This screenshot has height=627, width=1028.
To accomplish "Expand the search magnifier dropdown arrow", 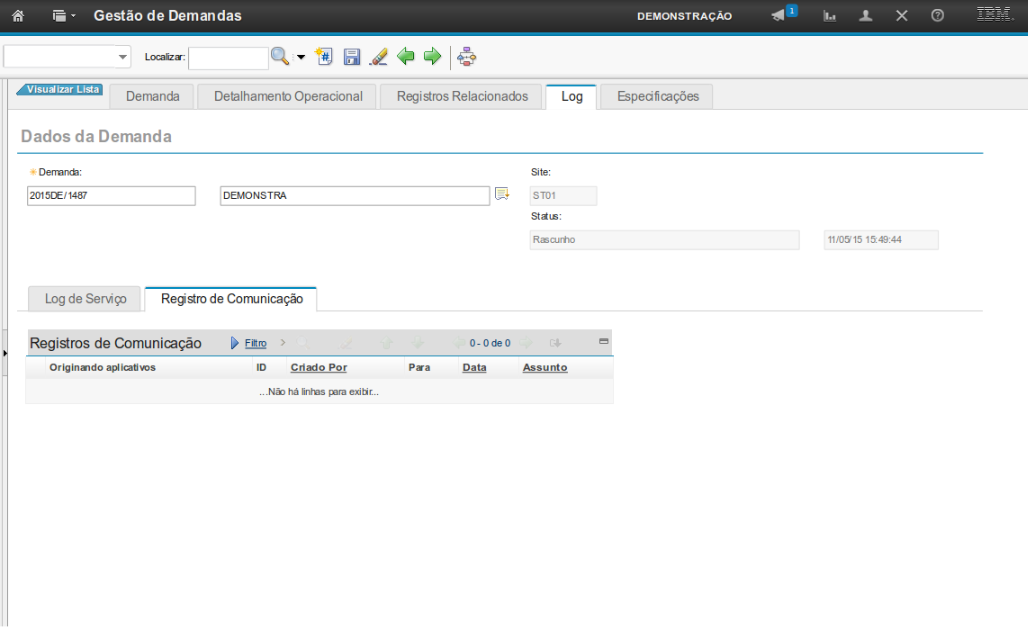I will [x=301, y=57].
